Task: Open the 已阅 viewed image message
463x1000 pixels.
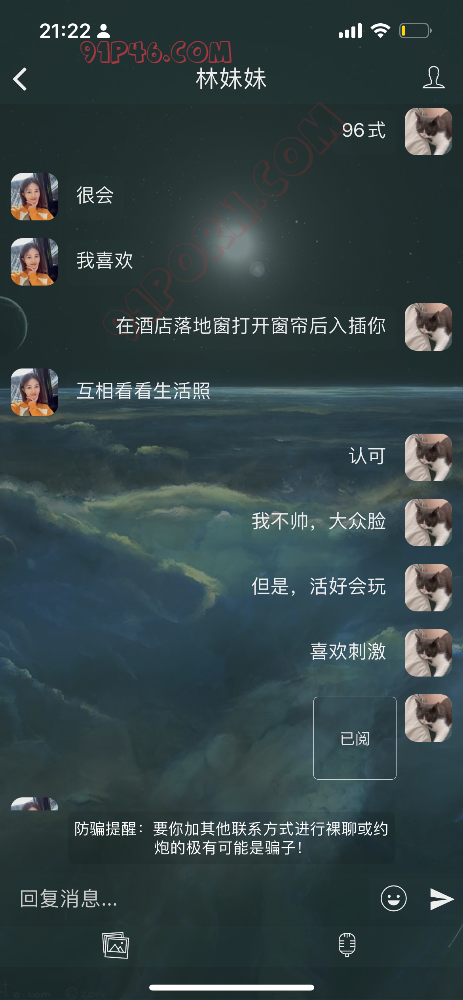Action: (355, 738)
